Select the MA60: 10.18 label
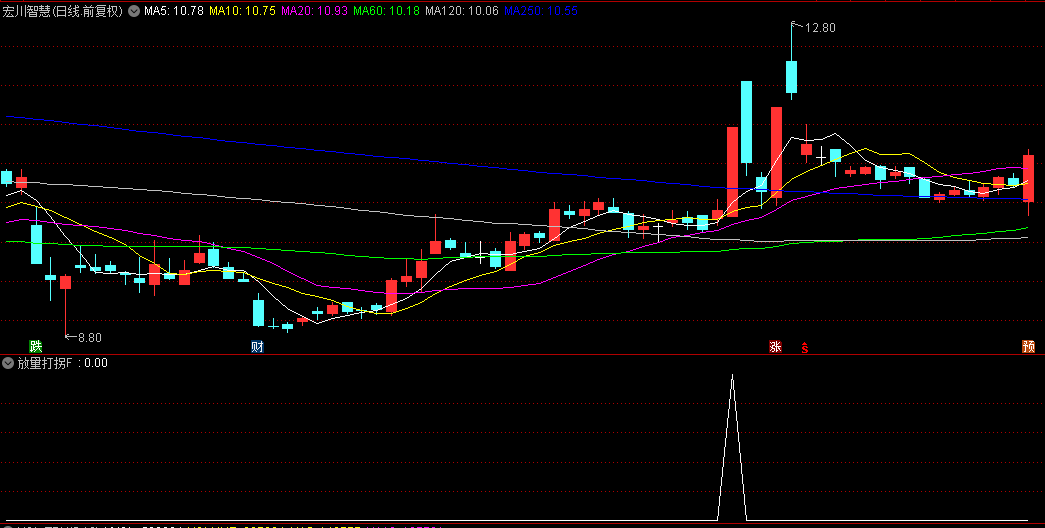The width and height of the screenshot is (1045, 528). tap(387, 11)
